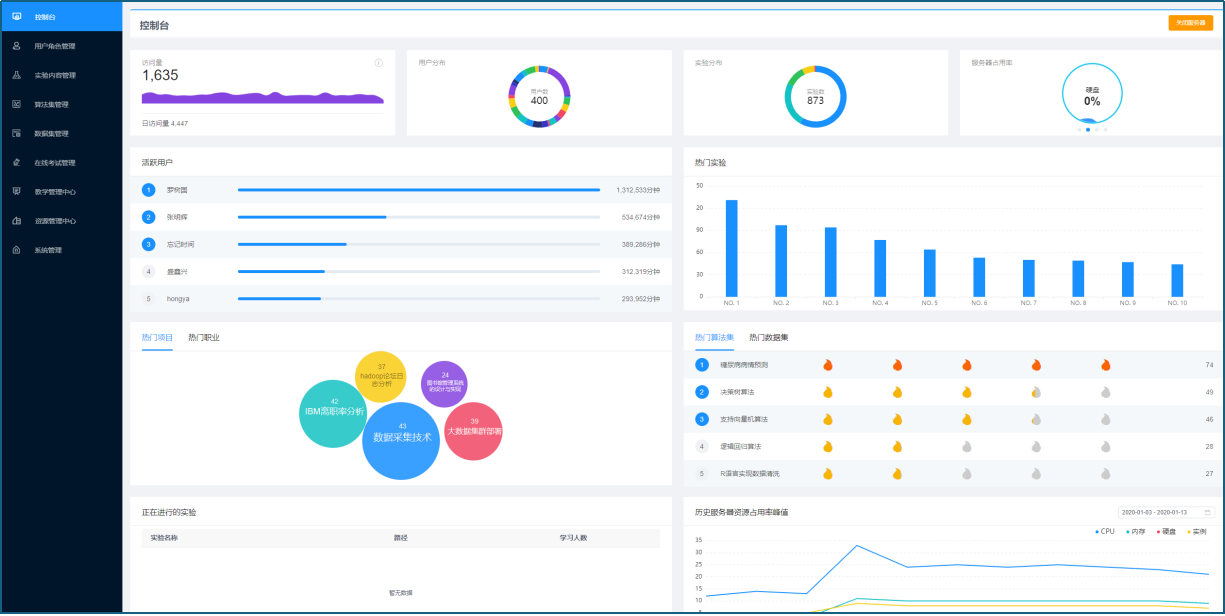Click the user name 盛鑫兴
Viewport: 1225px width, 616px height.
point(177,271)
